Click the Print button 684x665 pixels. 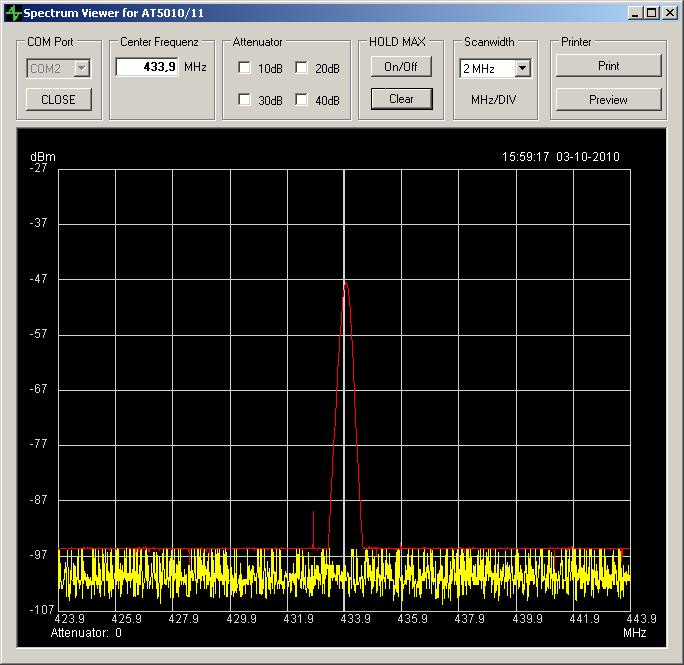(609, 66)
